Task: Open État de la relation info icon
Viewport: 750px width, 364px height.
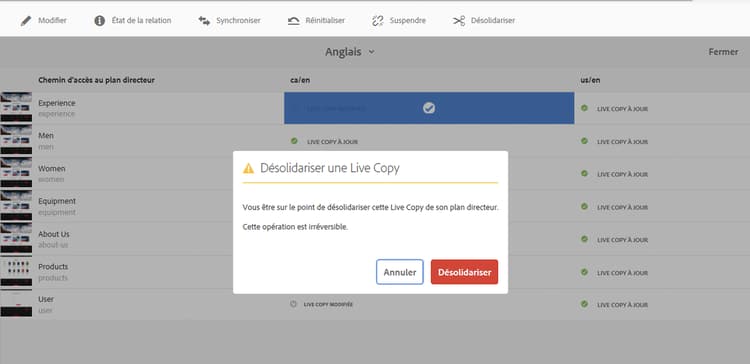Action: click(x=99, y=21)
